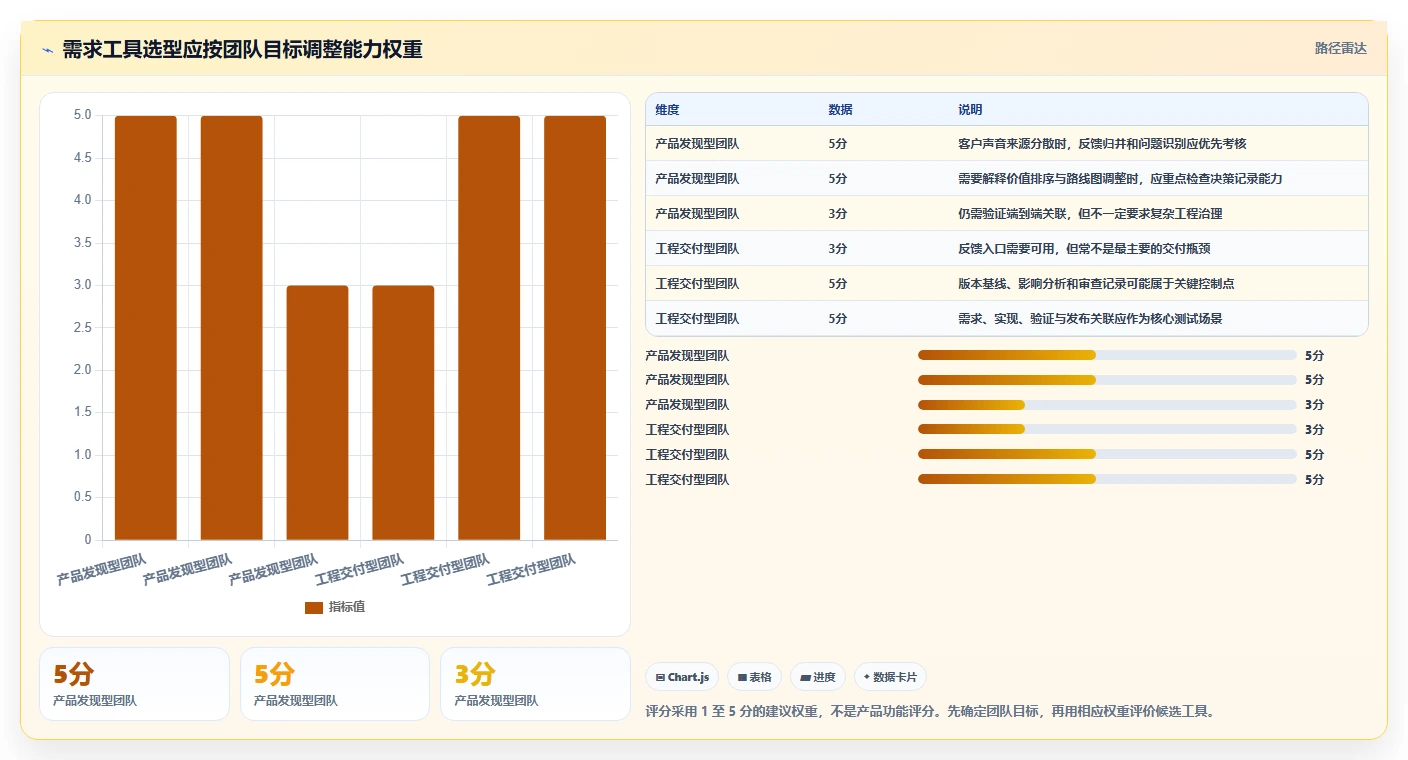Select row text 版本基线、影响分析和审查记录可能属于关键控制点
This screenshot has width=1408, height=760.
click(x=1096, y=284)
